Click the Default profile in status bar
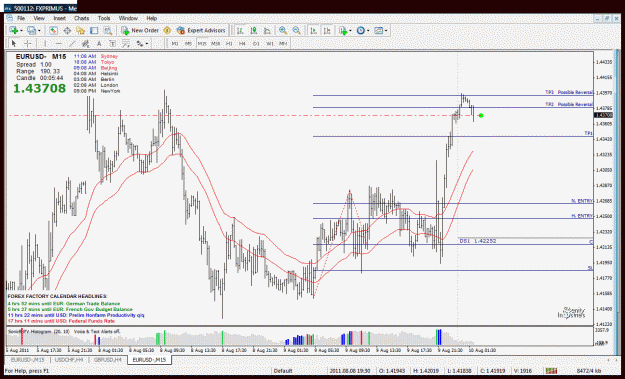 pyautogui.click(x=283, y=371)
